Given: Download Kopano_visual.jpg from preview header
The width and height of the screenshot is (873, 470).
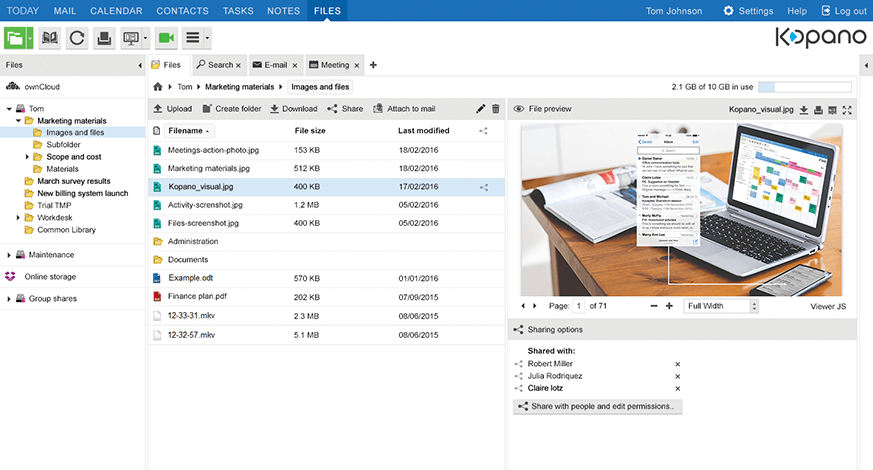Looking at the screenshot, I should (804, 110).
